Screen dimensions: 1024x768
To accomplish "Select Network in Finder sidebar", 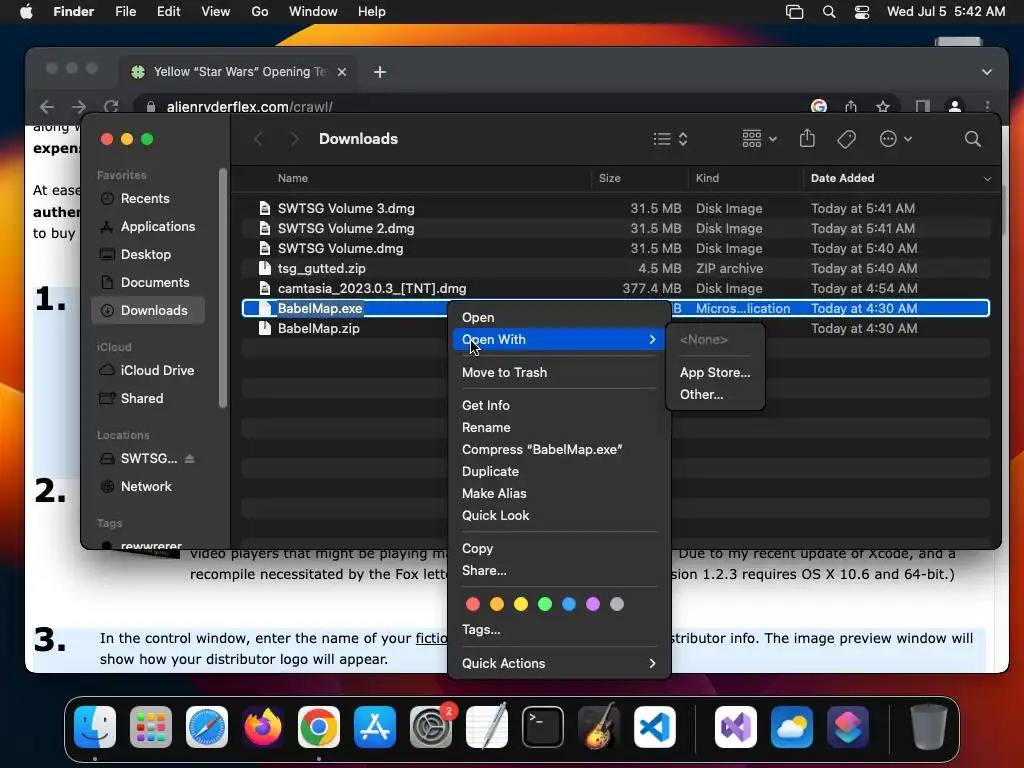I will coord(148,487).
